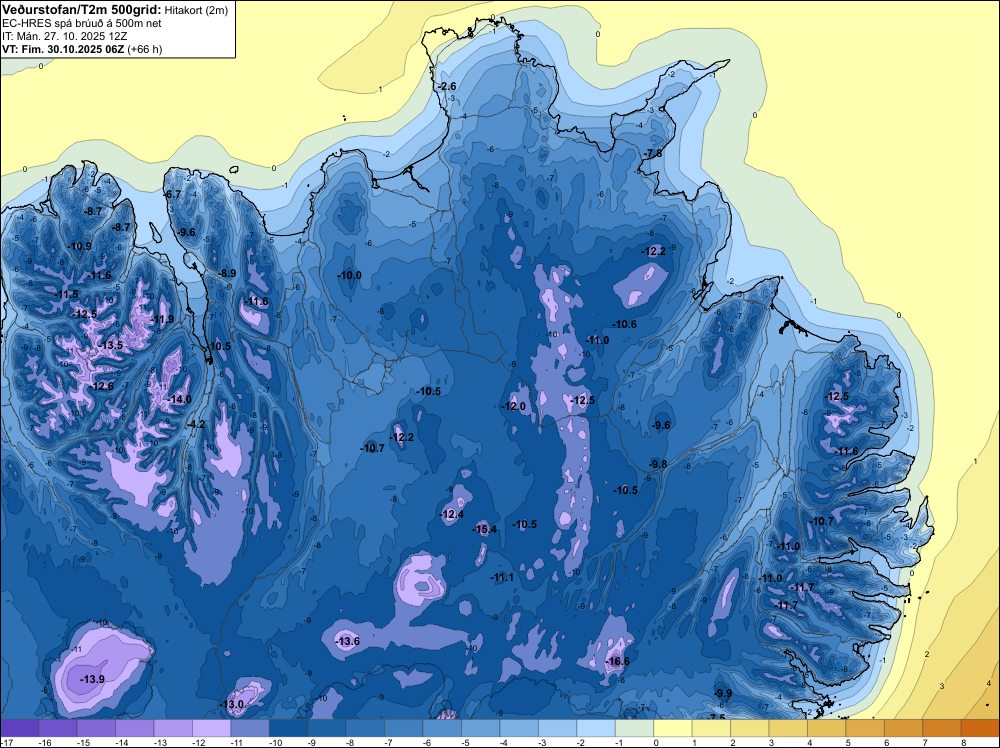
Task: Click the -17 color swatch in the legend
Action: point(20,728)
